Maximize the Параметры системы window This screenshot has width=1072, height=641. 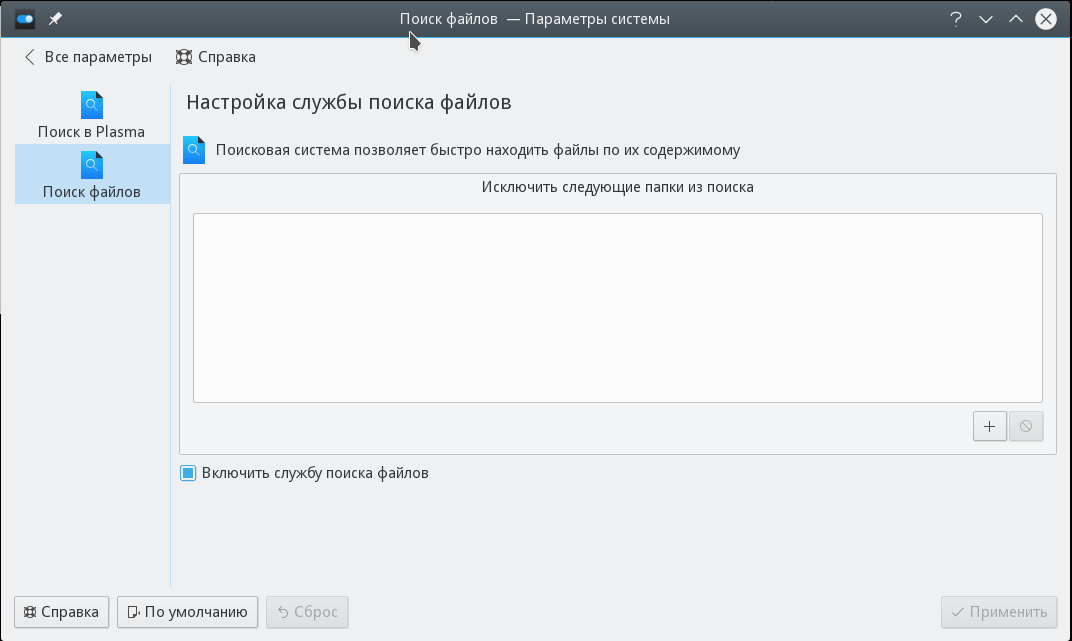(1016, 19)
